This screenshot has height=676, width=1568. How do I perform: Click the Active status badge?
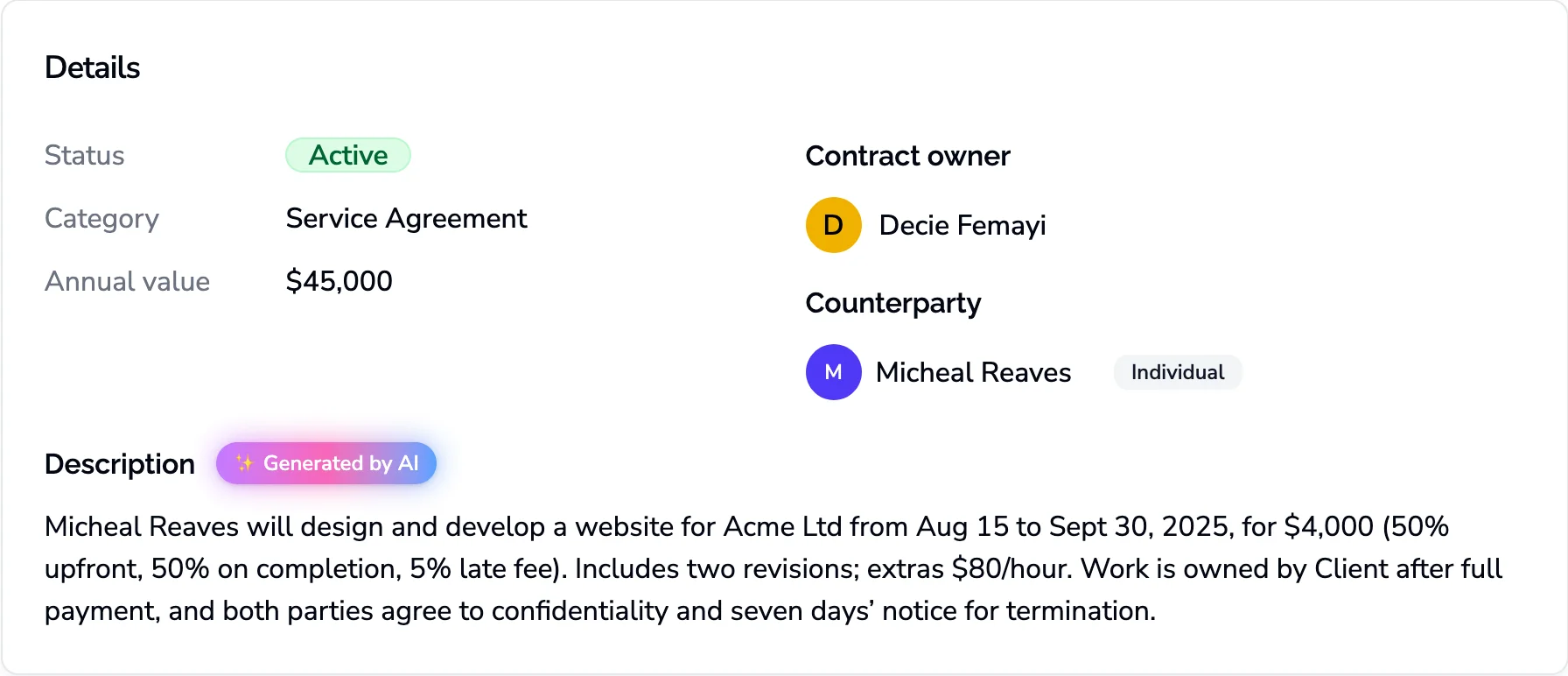click(x=347, y=155)
